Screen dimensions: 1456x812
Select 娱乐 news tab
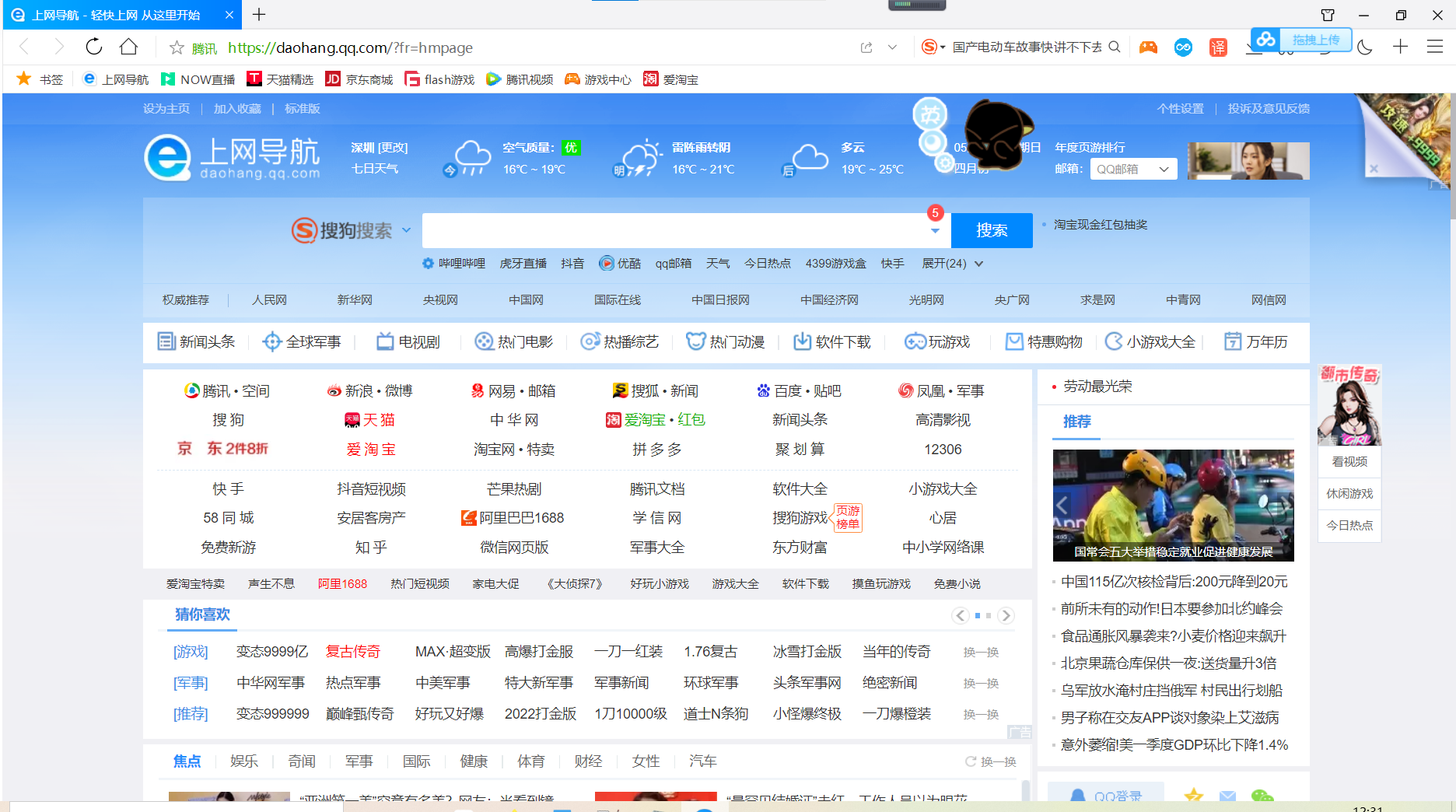coord(244,761)
